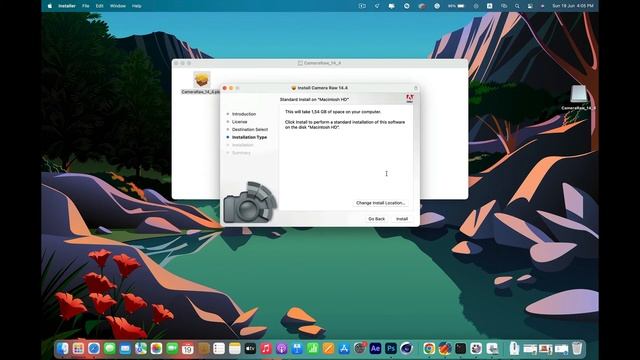
Task: Open Messages app in the Dock
Action: click(x=109, y=348)
